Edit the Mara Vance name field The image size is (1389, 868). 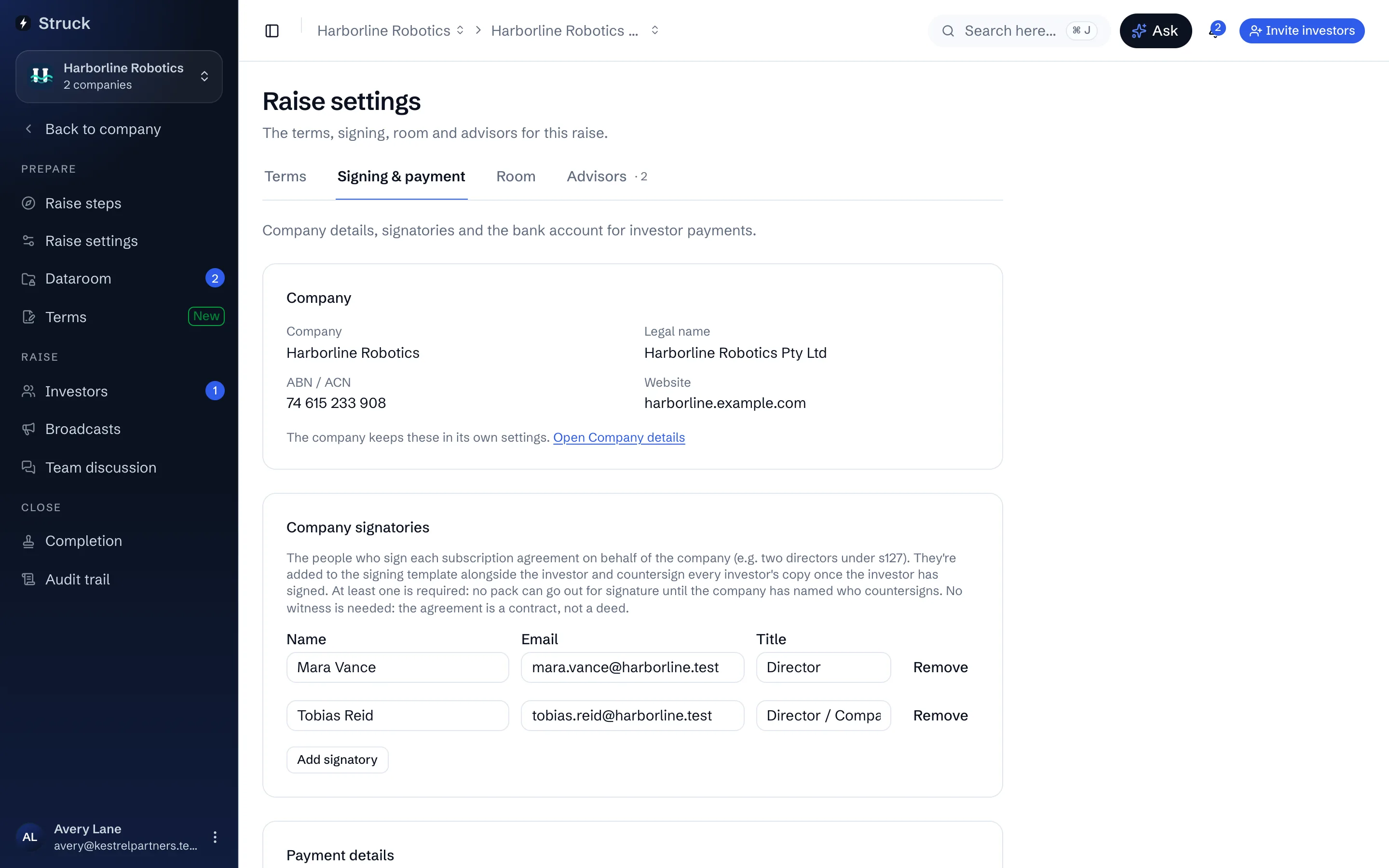tap(398, 667)
